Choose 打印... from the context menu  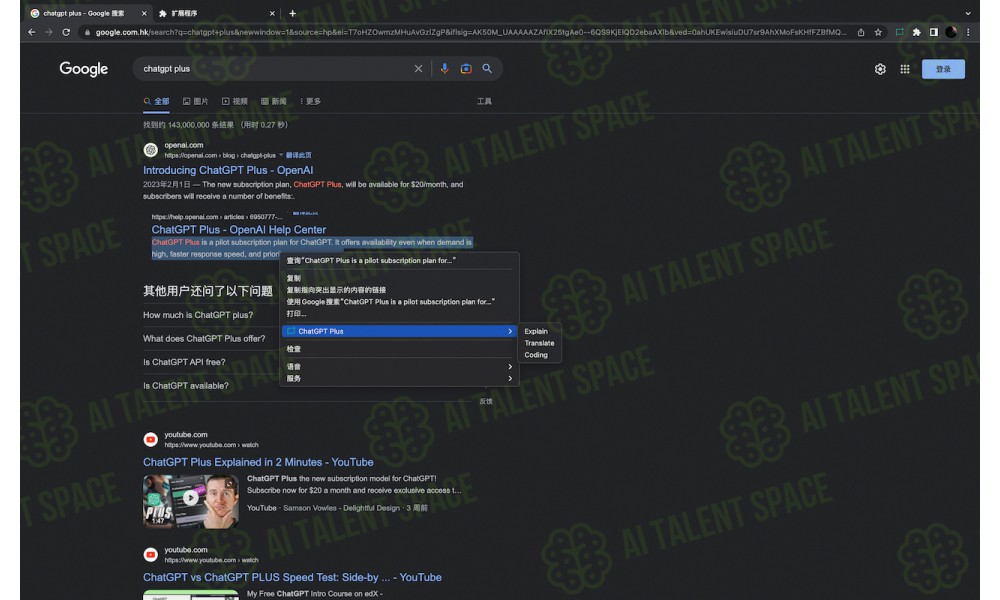399,314
